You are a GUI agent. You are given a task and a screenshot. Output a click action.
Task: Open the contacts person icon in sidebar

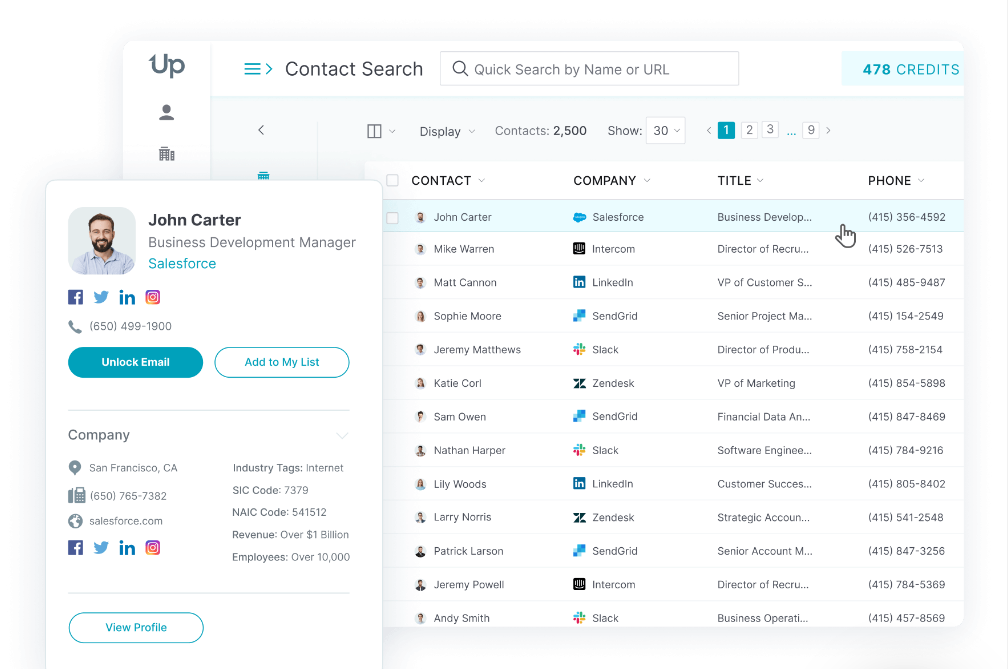pyautogui.click(x=166, y=112)
